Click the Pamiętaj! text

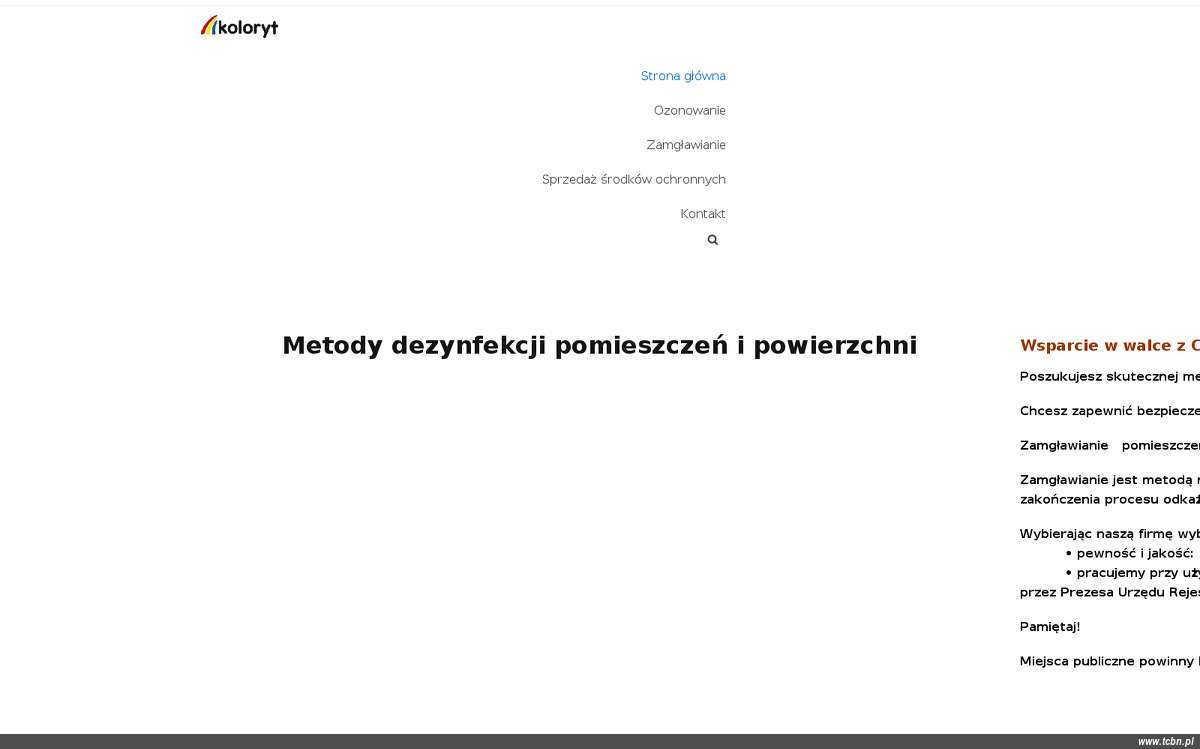(x=1049, y=627)
